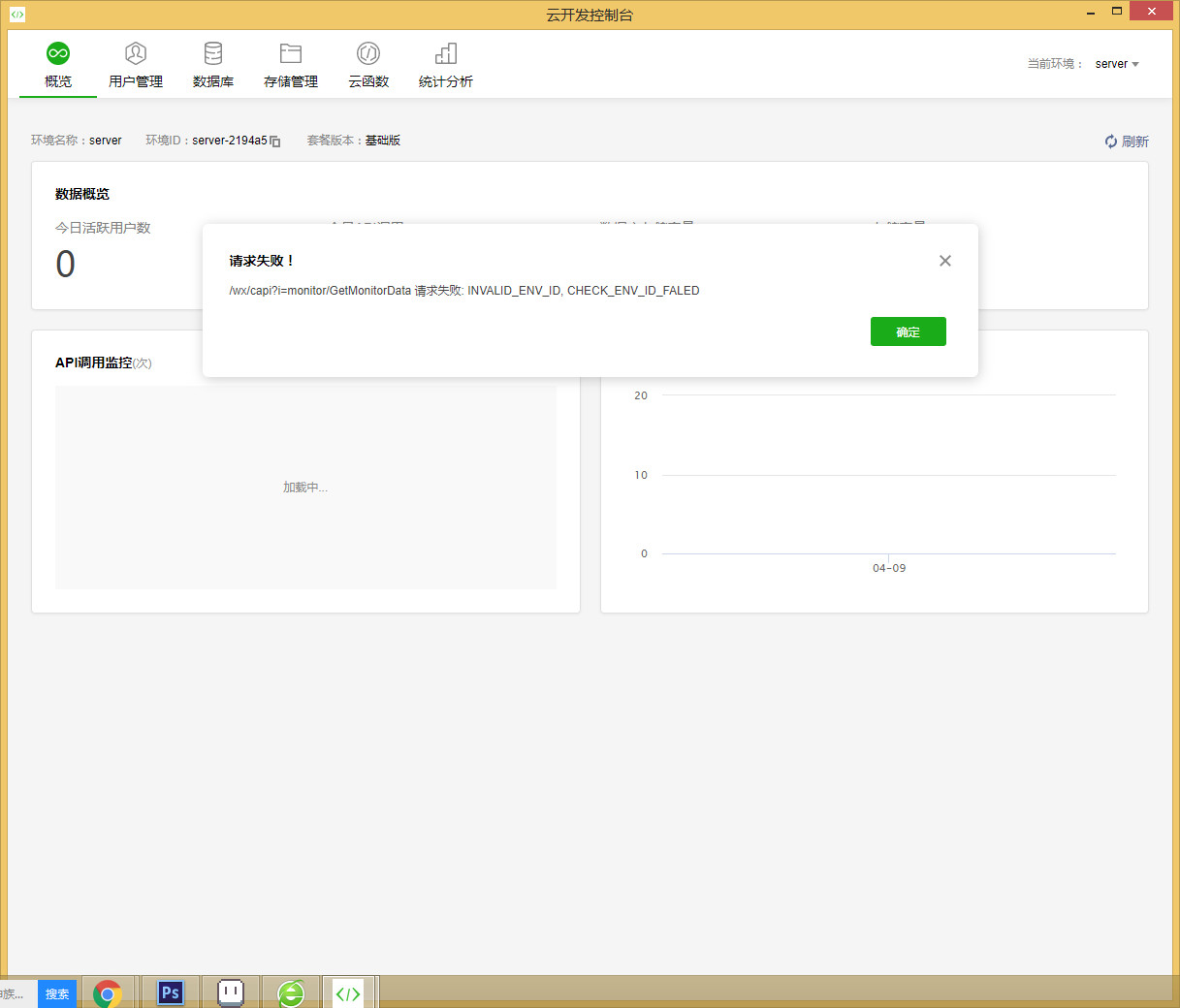Click the 04-09 date marker on chart

tap(889, 568)
